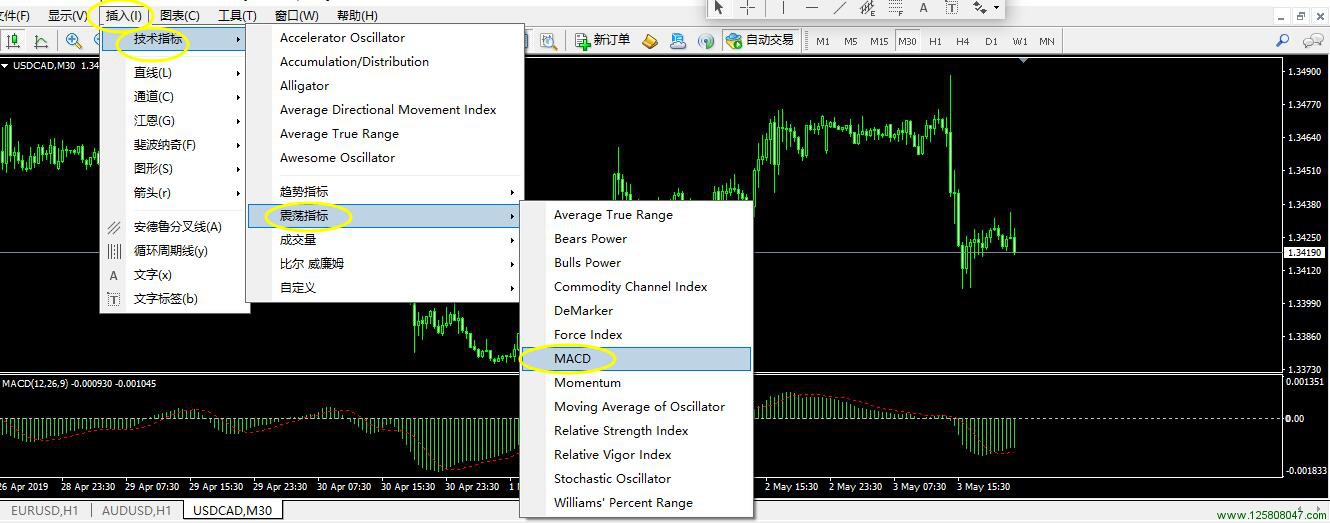Image resolution: width=1330 pixels, height=523 pixels.
Task: Select Alligator indicator
Action: pyautogui.click(x=385, y=86)
